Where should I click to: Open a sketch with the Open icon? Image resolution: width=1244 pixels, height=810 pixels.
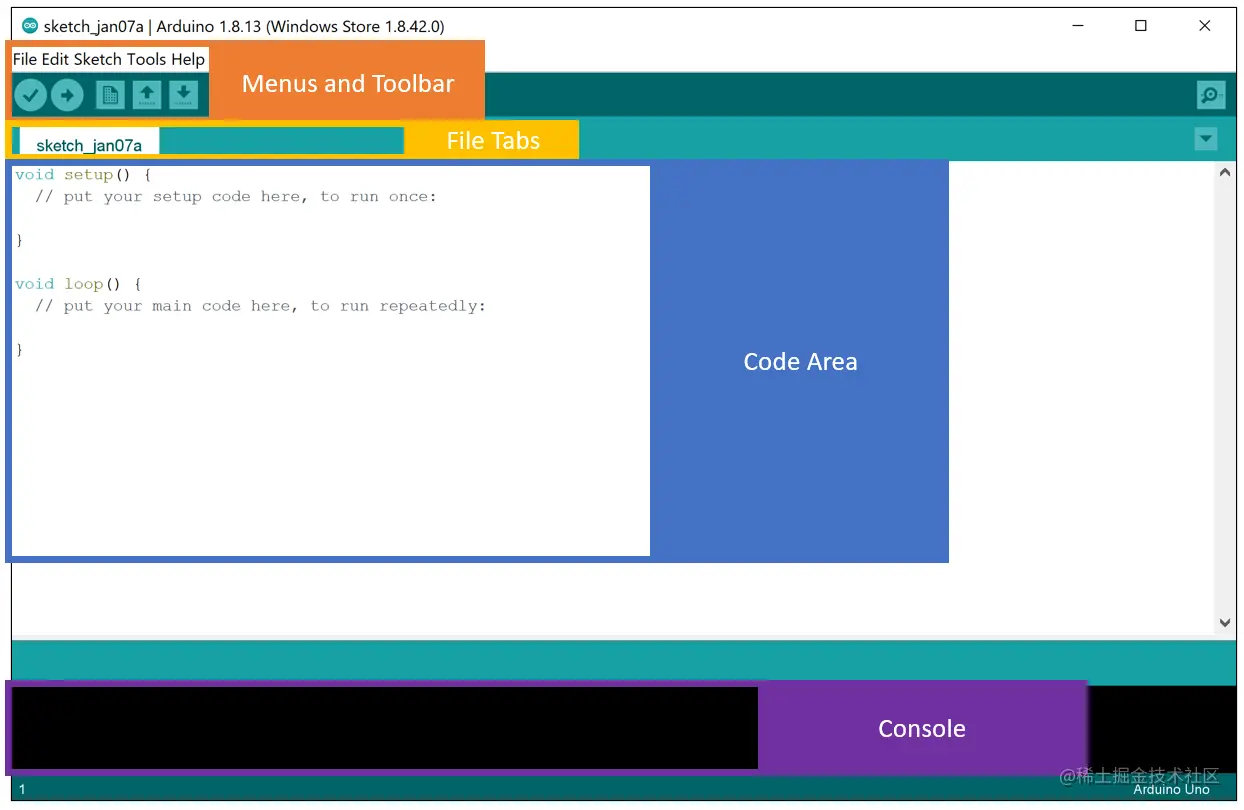[x=147, y=95]
